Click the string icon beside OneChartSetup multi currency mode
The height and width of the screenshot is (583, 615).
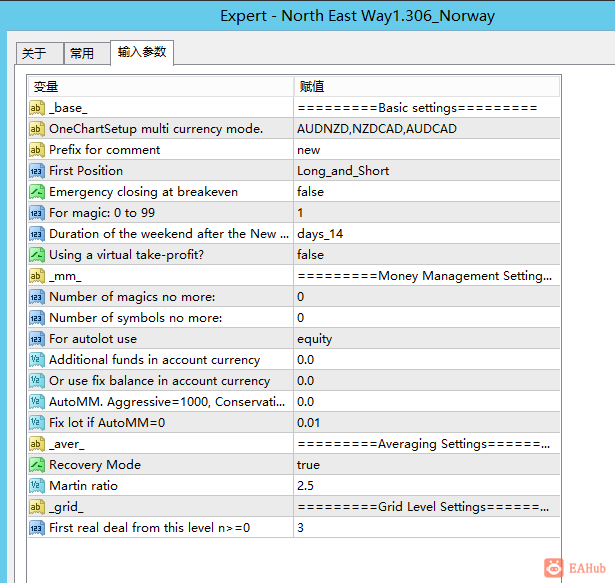[x=37, y=129]
